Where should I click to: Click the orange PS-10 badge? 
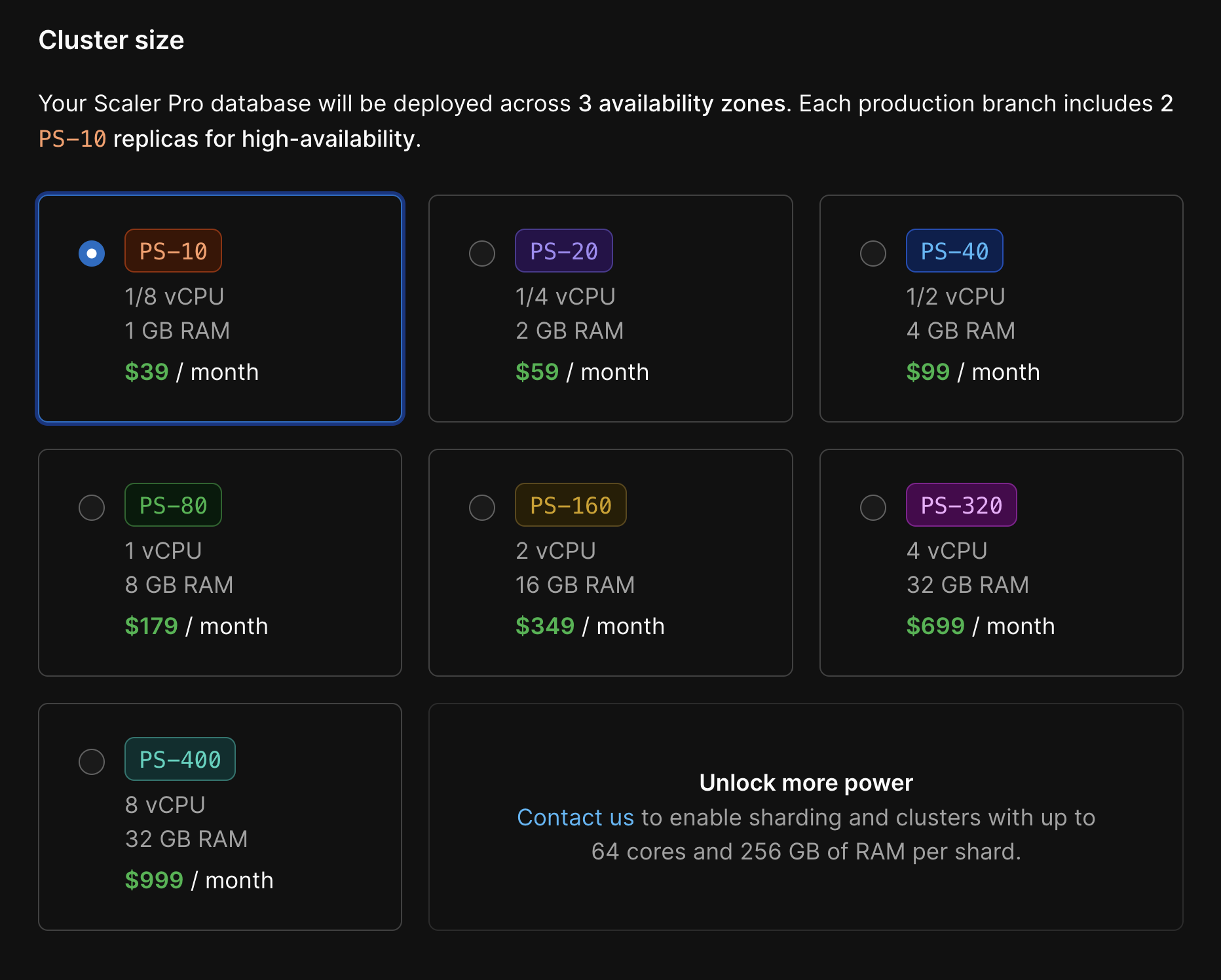click(x=173, y=250)
